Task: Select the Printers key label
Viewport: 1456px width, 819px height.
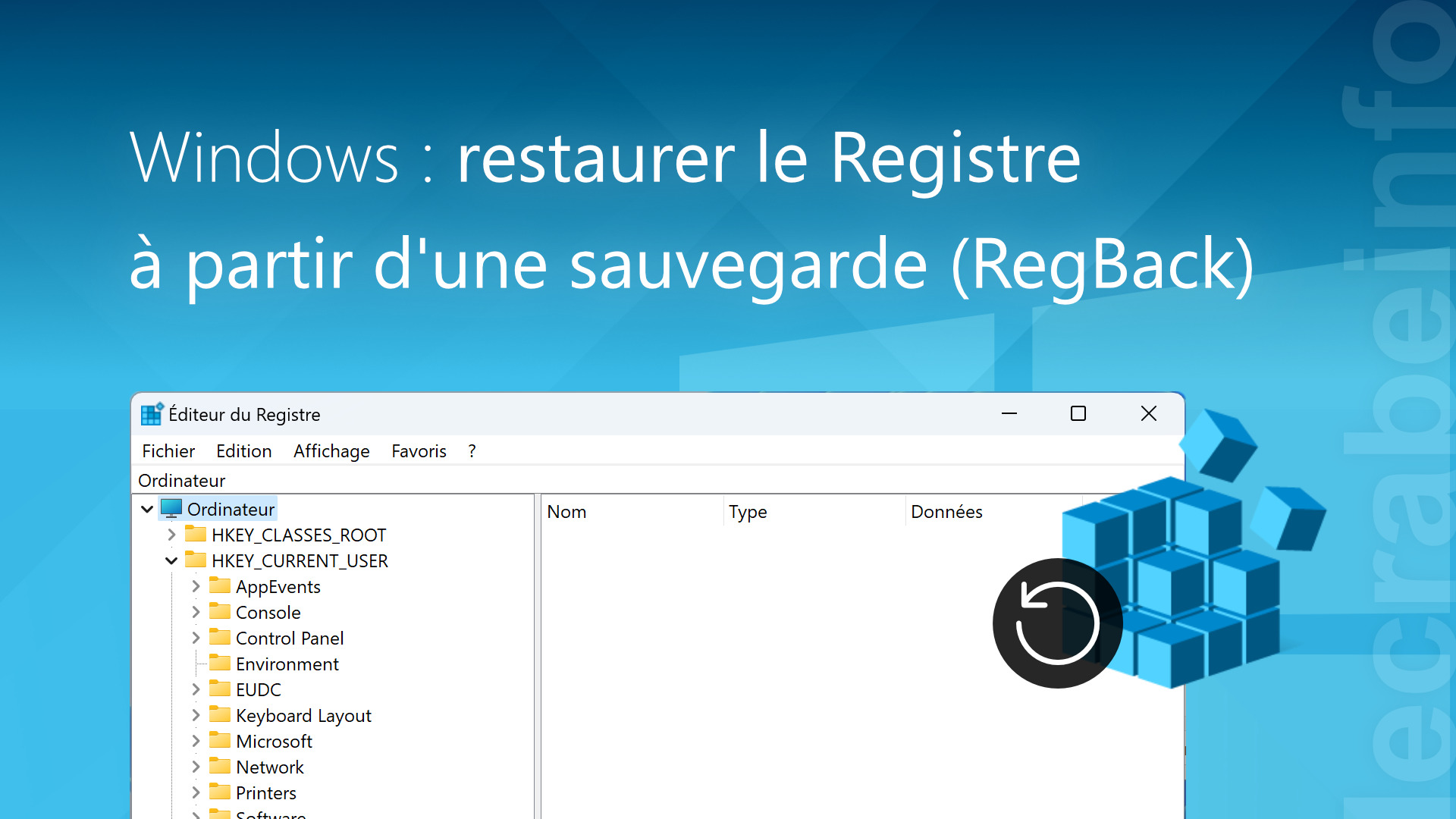Action: [x=266, y=793]
